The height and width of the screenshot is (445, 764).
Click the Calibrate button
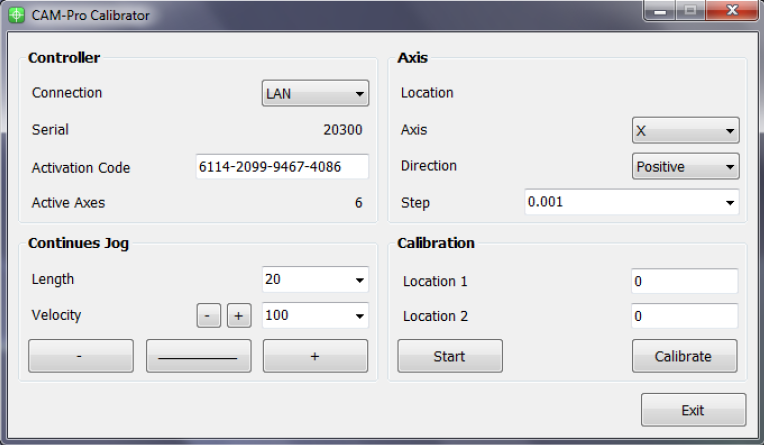685,356
